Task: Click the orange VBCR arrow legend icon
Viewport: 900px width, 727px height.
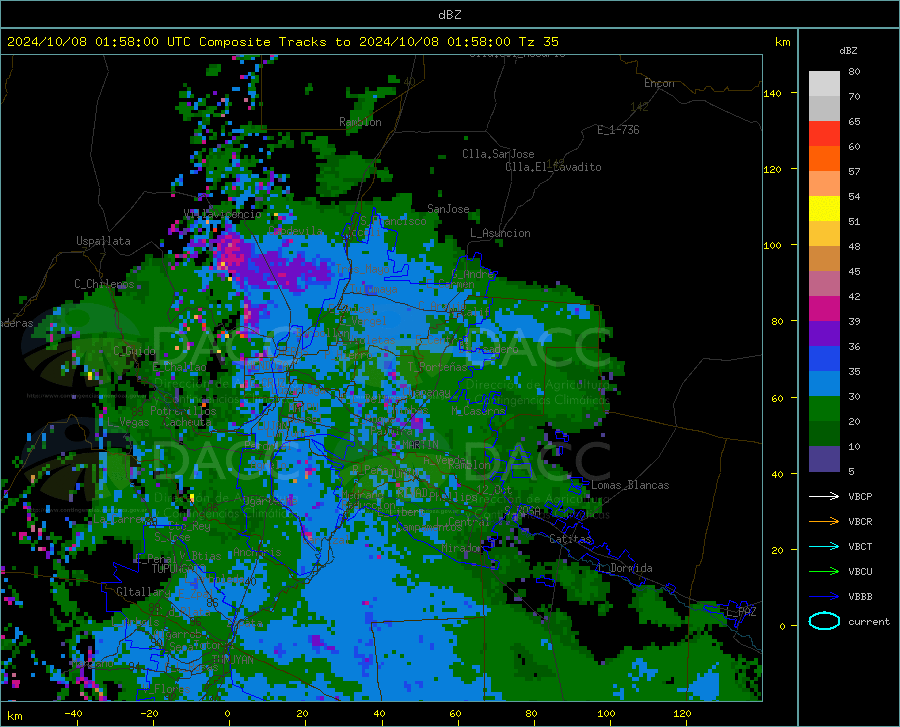Action: tap(824, 521)
